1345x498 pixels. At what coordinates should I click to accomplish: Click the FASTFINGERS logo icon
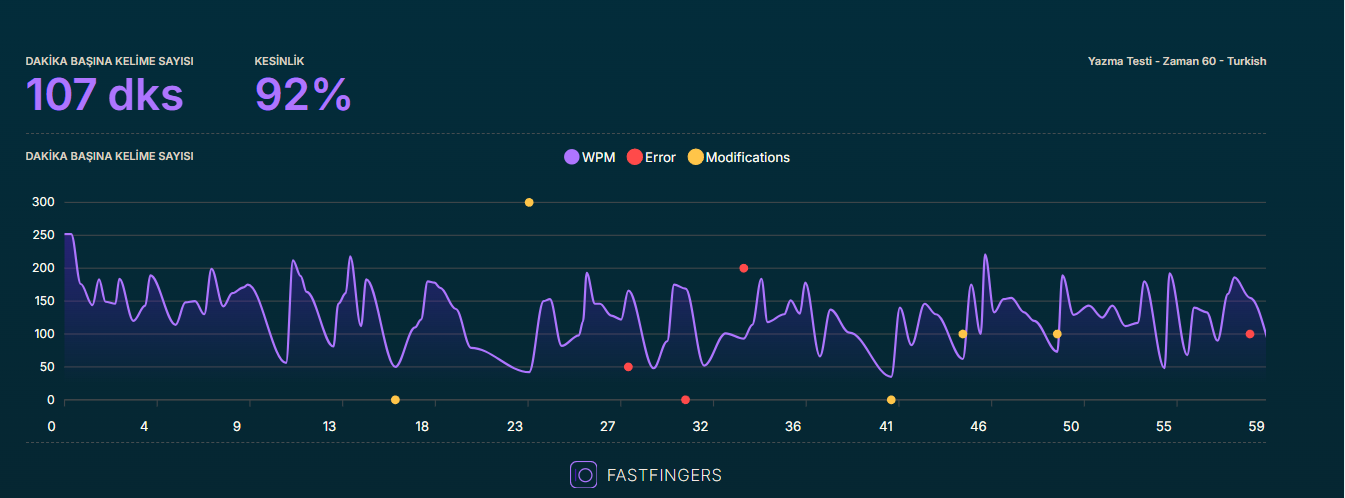tap(583, 474)
